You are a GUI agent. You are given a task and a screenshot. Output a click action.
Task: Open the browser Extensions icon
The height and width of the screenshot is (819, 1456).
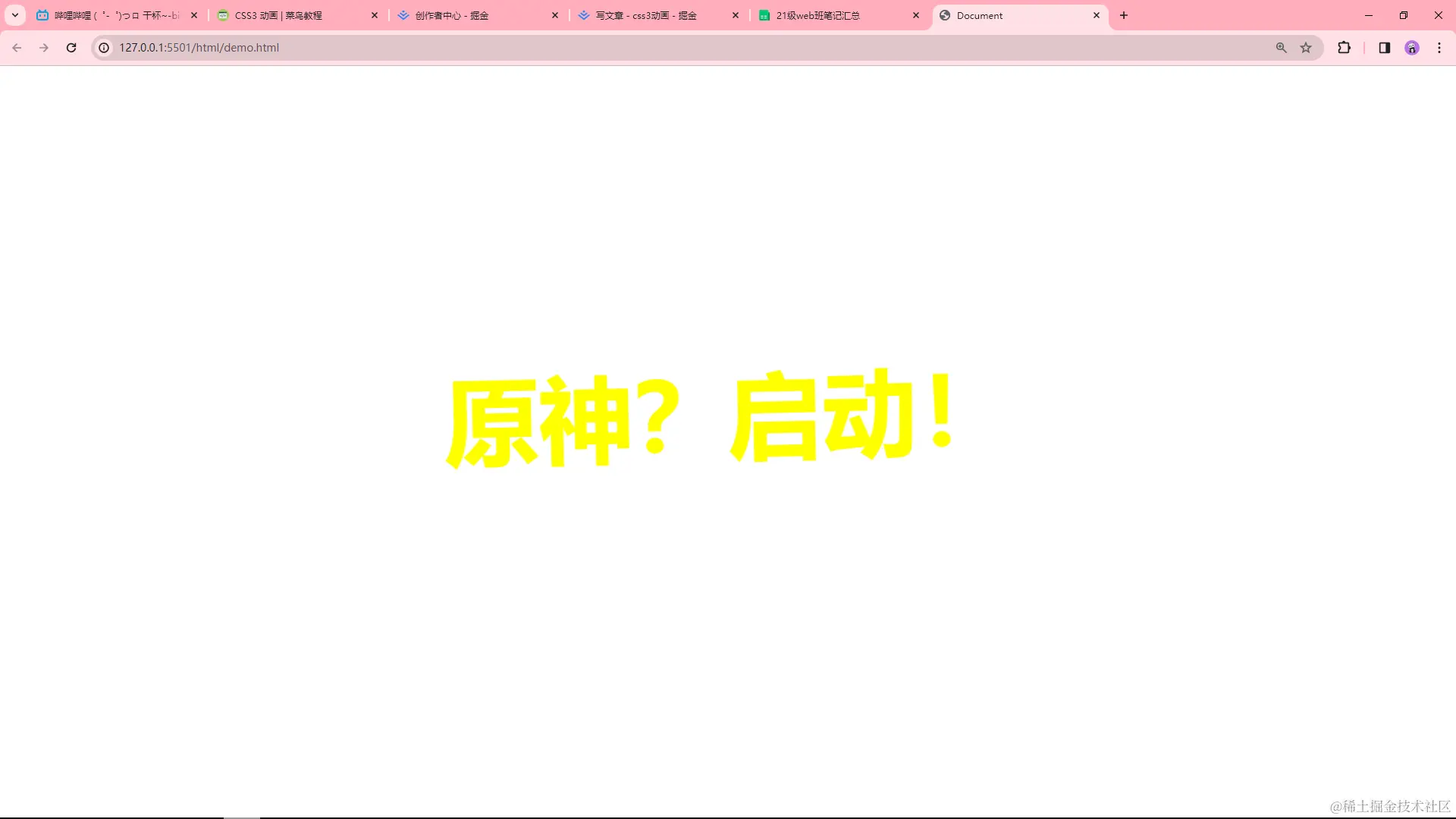coord(1345,47)
